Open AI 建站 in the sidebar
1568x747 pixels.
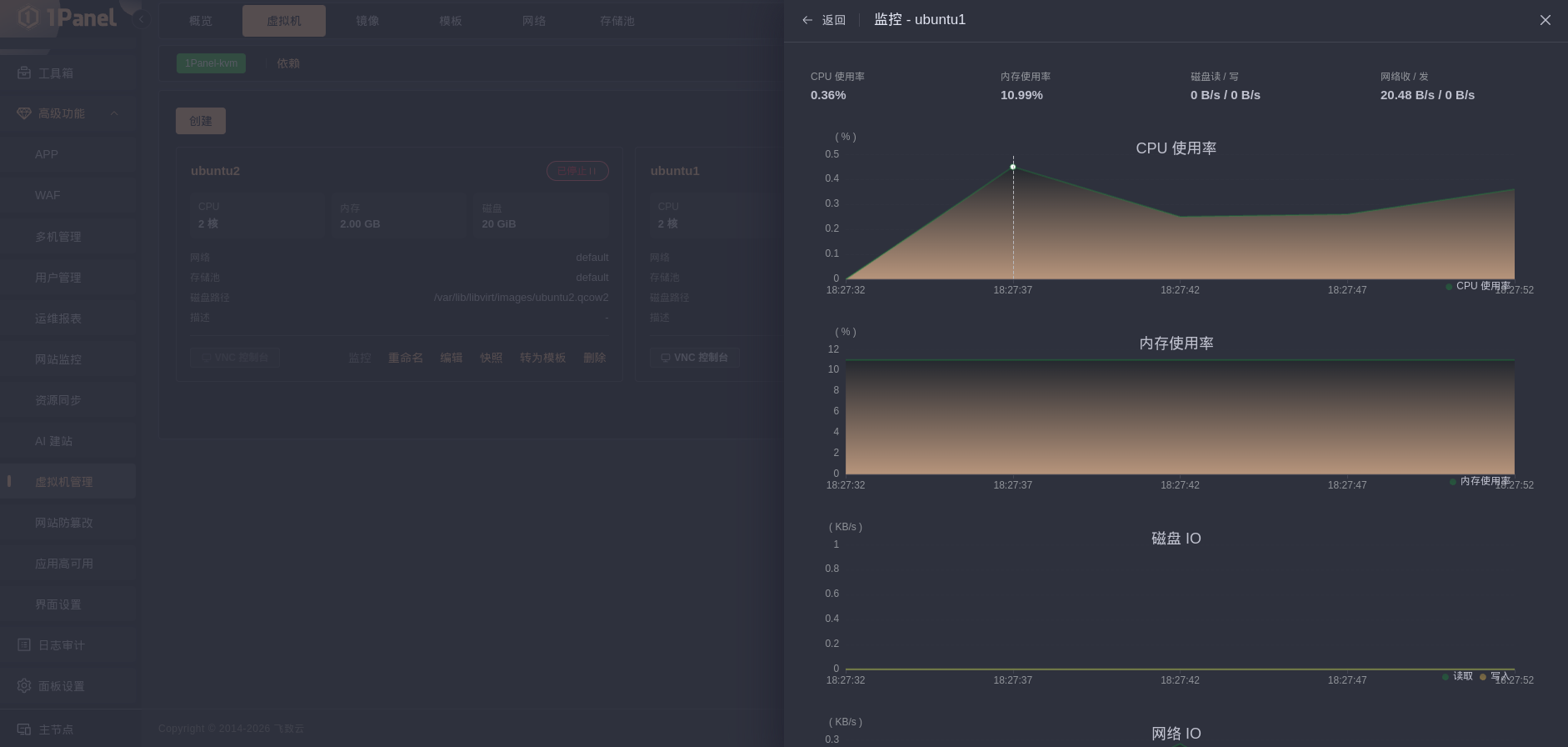tap(68, 441)
